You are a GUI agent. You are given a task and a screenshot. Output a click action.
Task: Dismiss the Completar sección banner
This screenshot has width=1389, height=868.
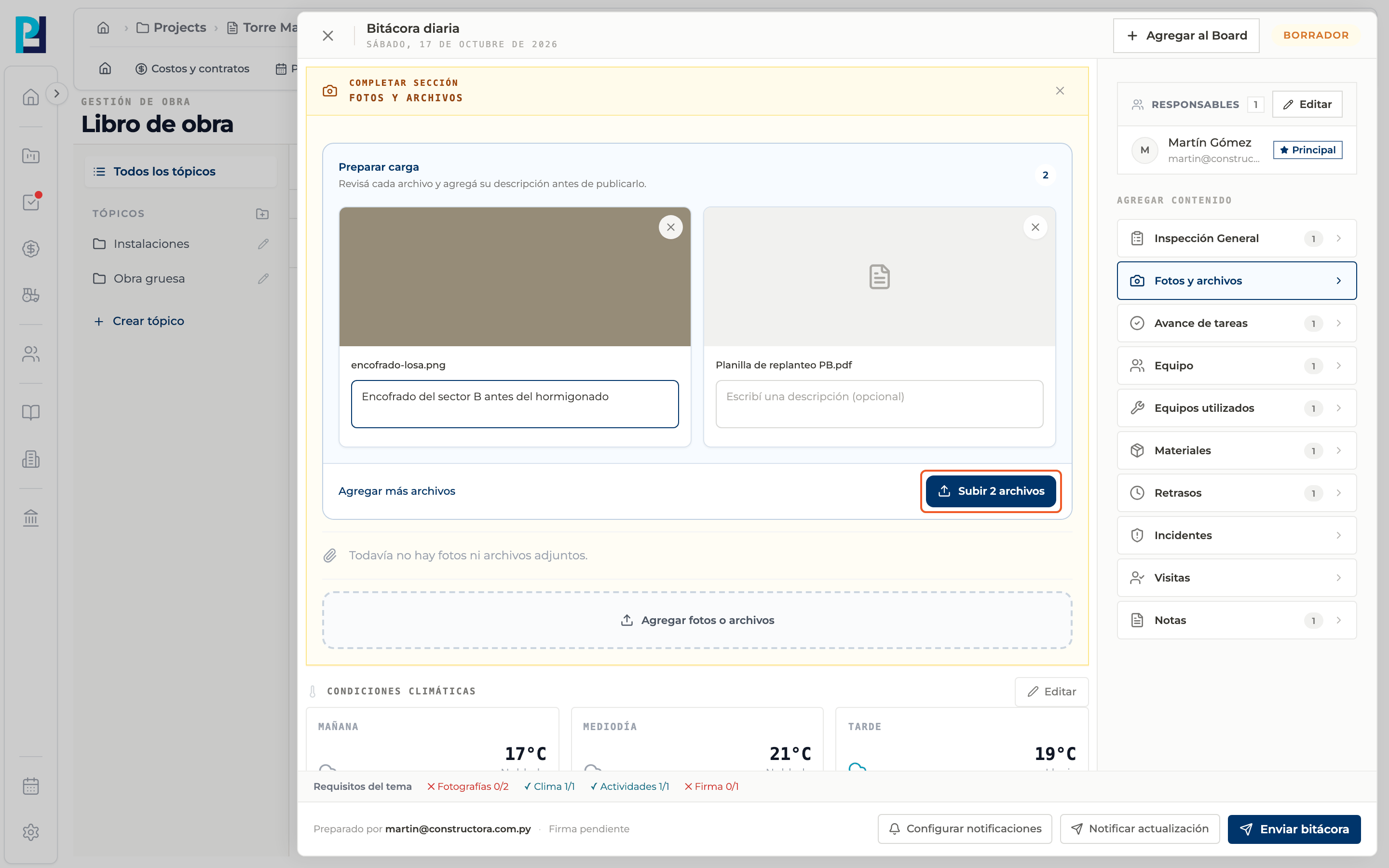pyautogui.click(x=1060, y=91)
